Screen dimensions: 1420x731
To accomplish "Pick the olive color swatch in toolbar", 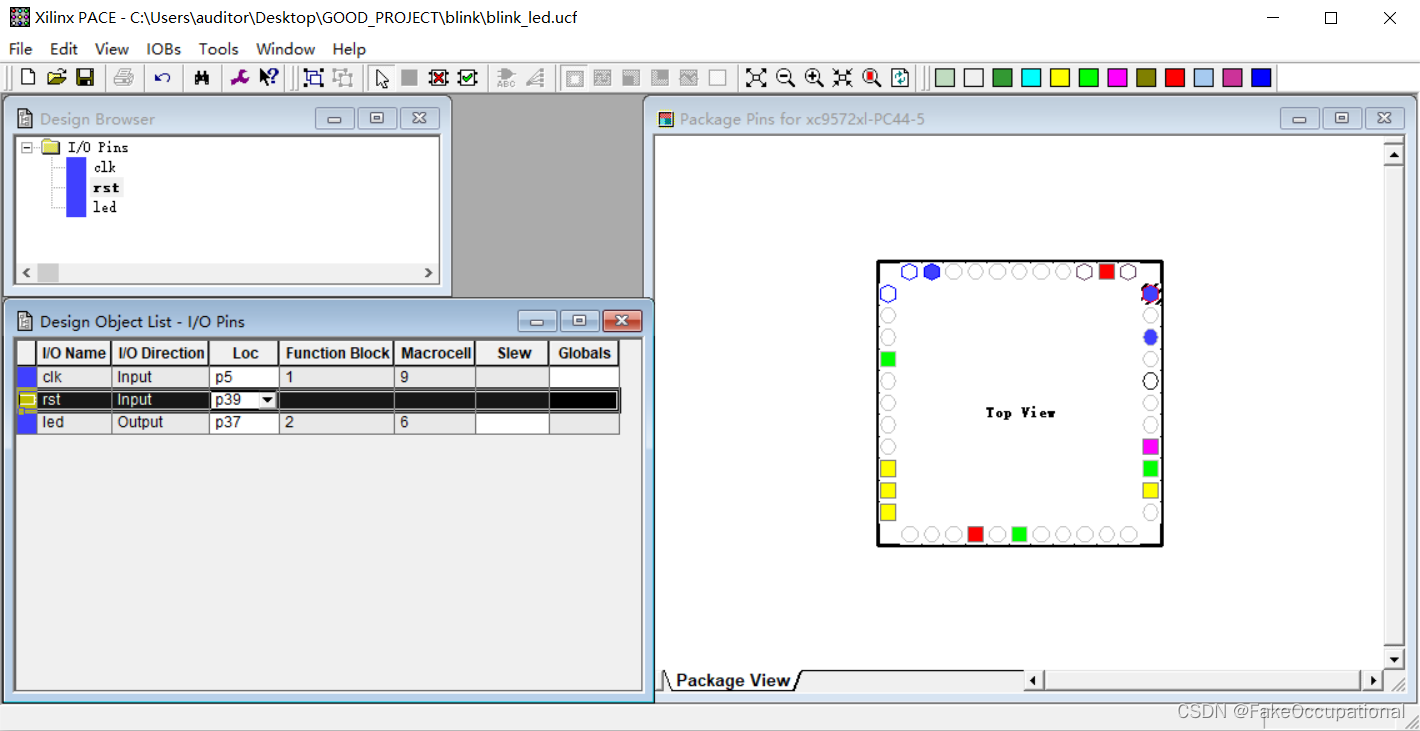I will tap(1146, 78).
